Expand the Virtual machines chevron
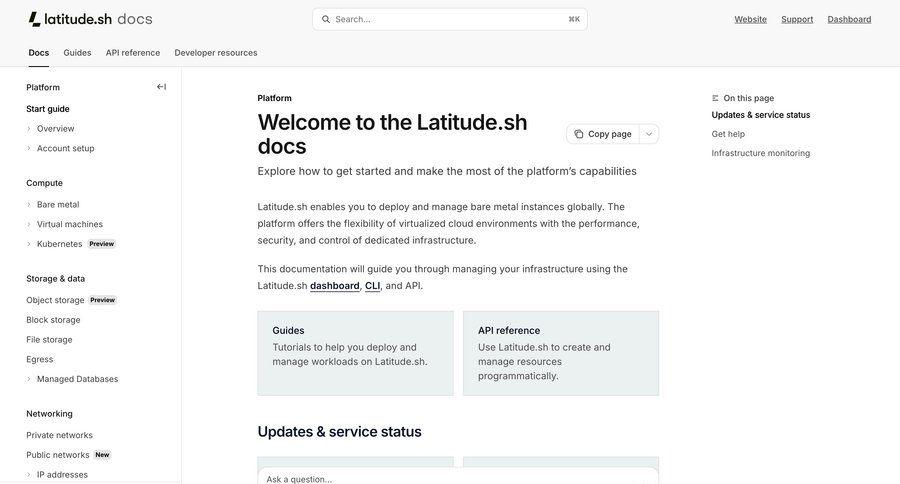The height and width of the screenshot is (484, 900). [29, 224]
